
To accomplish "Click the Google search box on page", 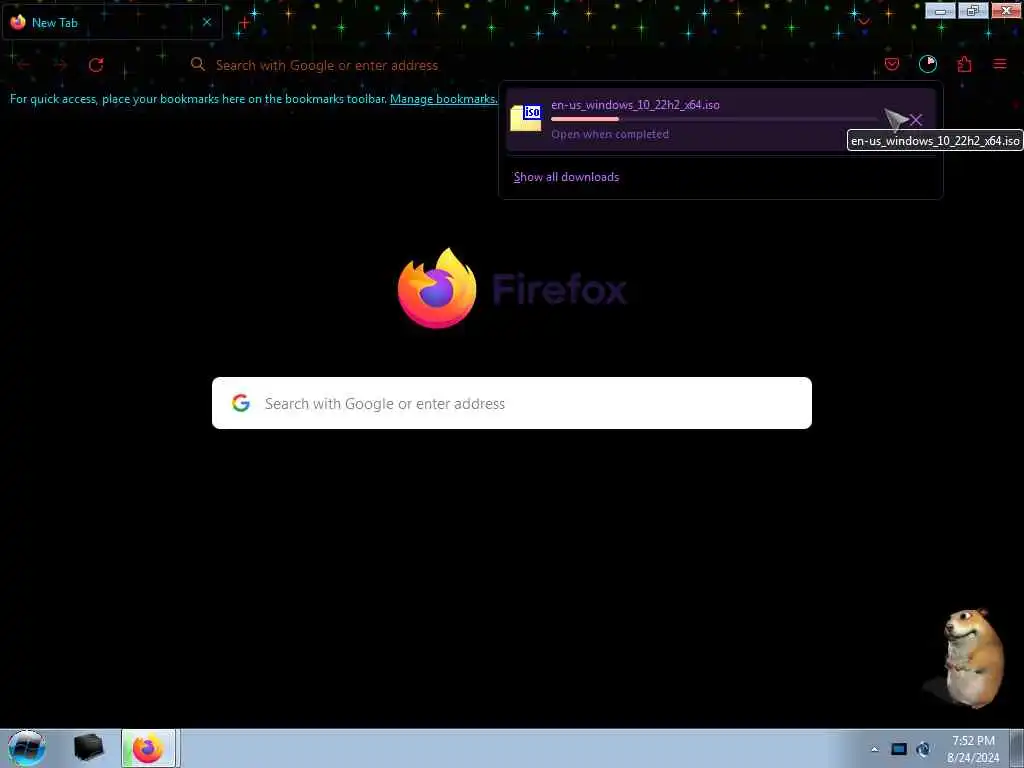I will tap(512, 403).
